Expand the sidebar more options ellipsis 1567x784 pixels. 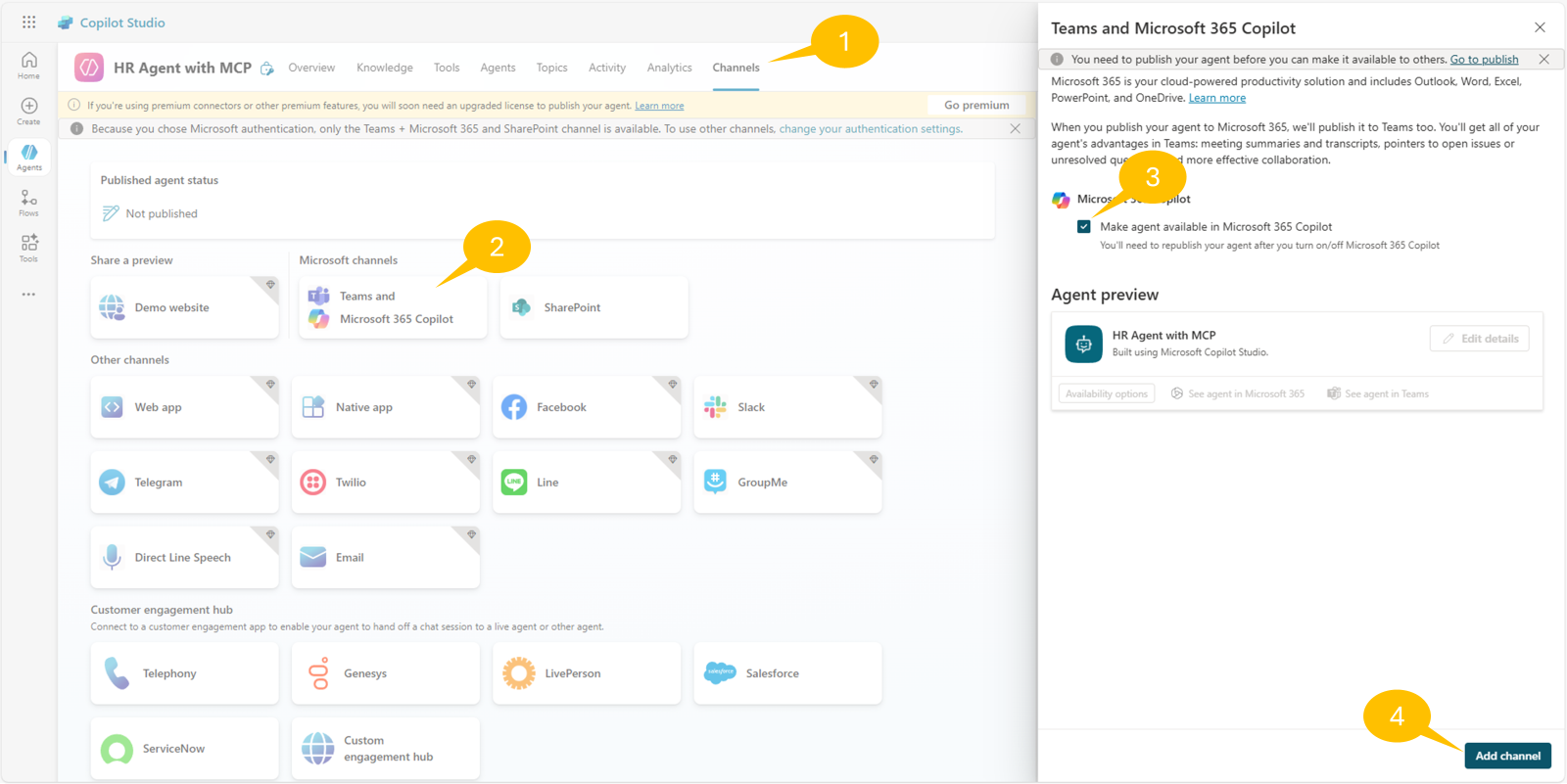tap(29, 294)
